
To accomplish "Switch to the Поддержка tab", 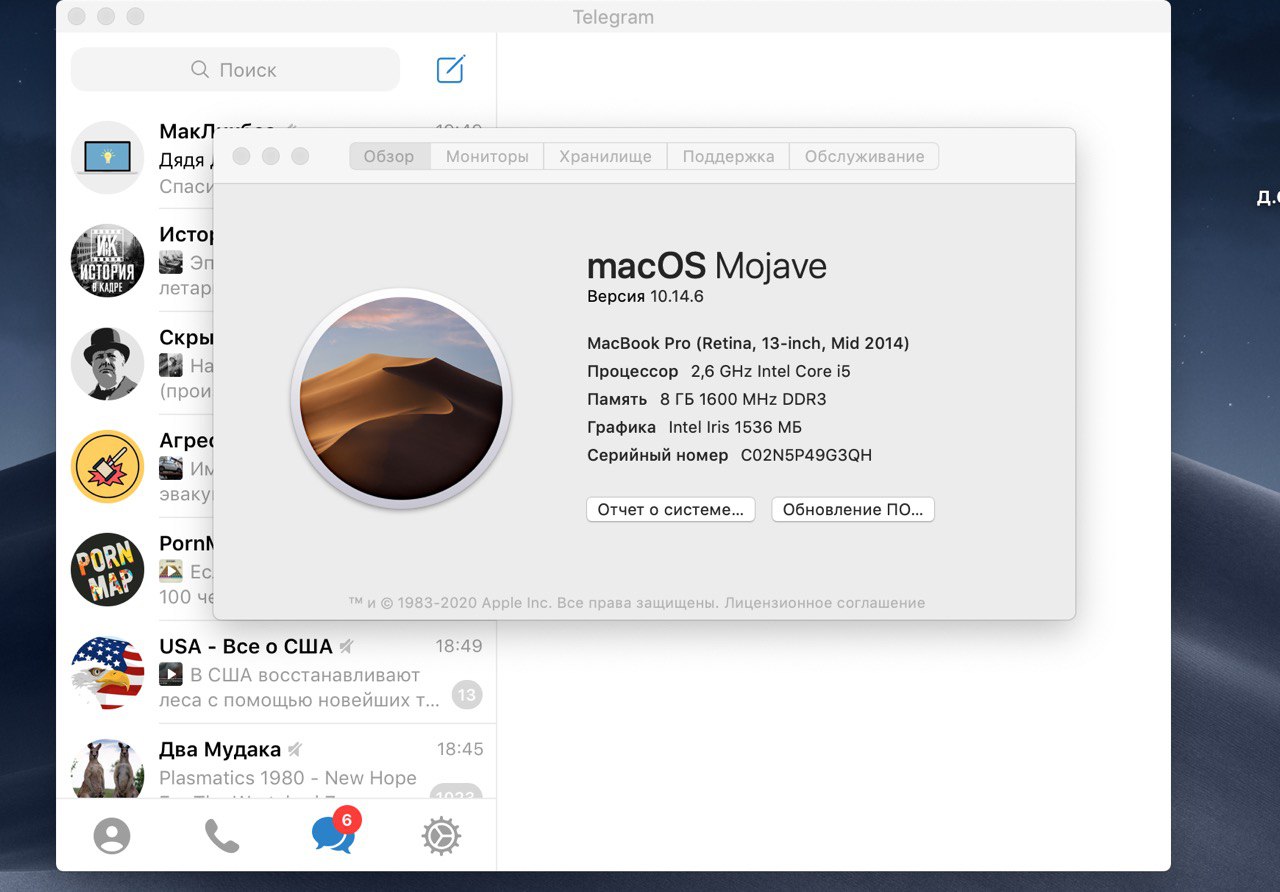I will pyautogui.click(x=728, y=156).
